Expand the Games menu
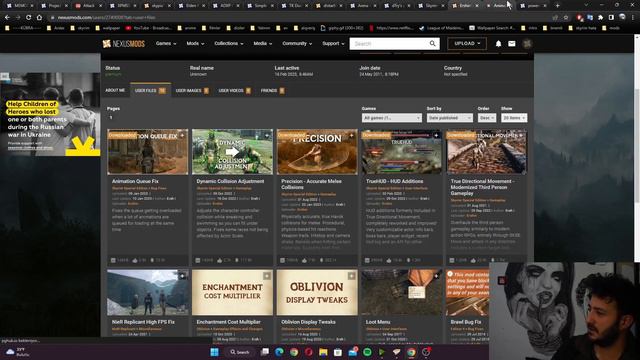 166,43
